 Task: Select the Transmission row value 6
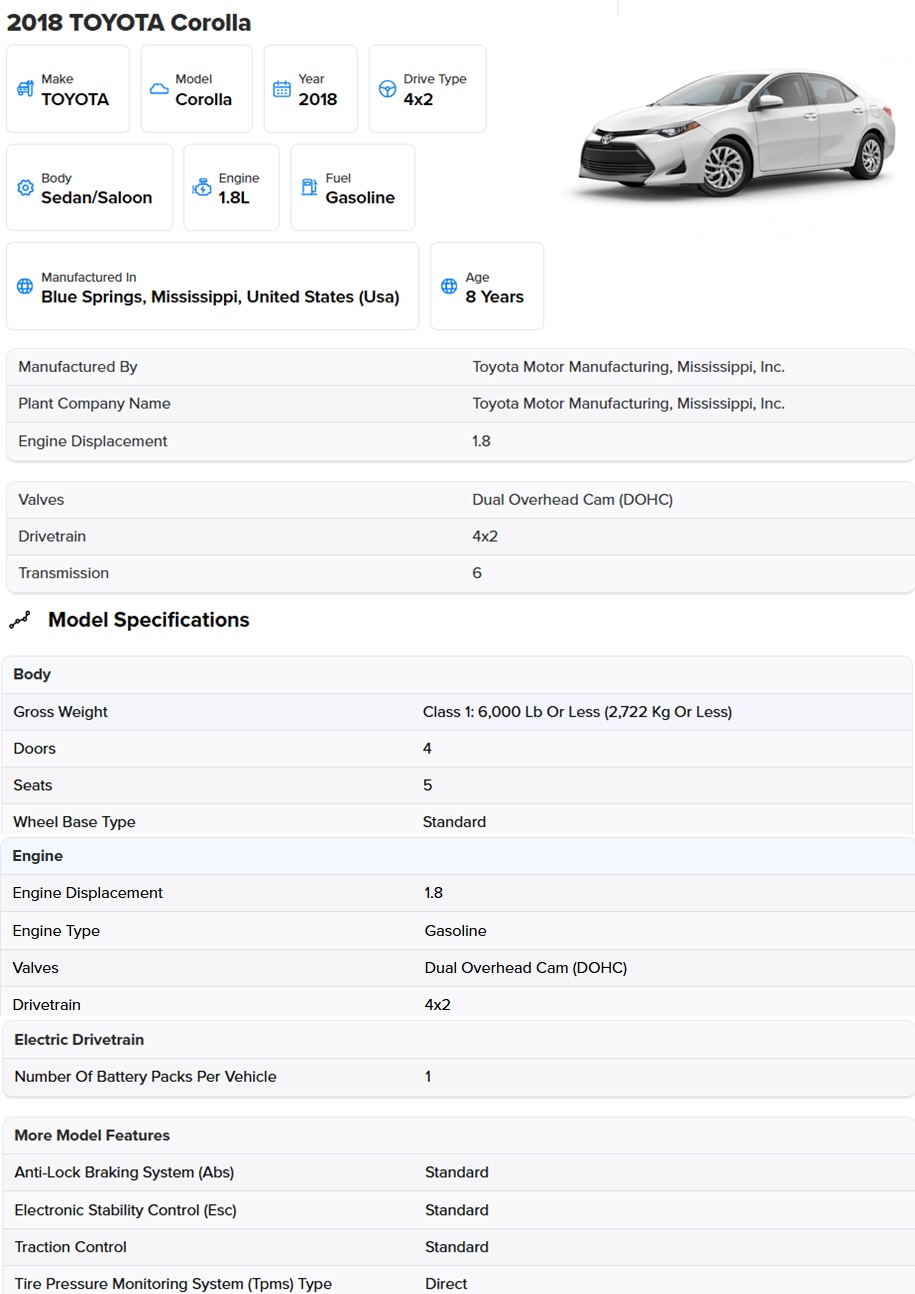coord(477,573)
